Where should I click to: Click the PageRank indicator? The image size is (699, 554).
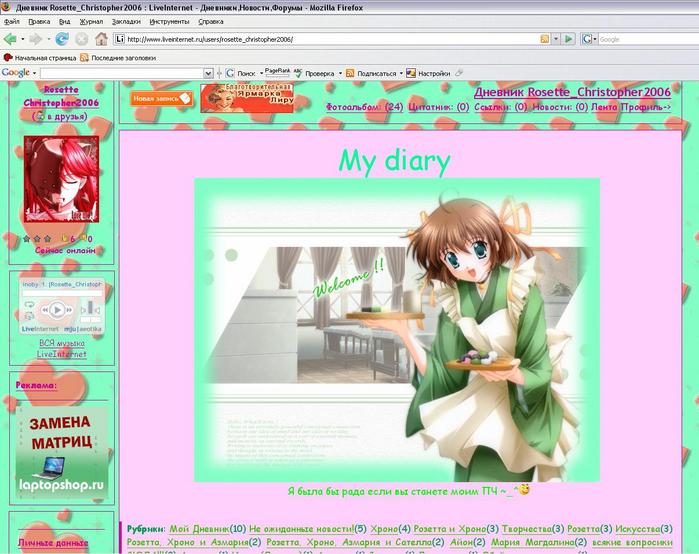click(277, 72)
